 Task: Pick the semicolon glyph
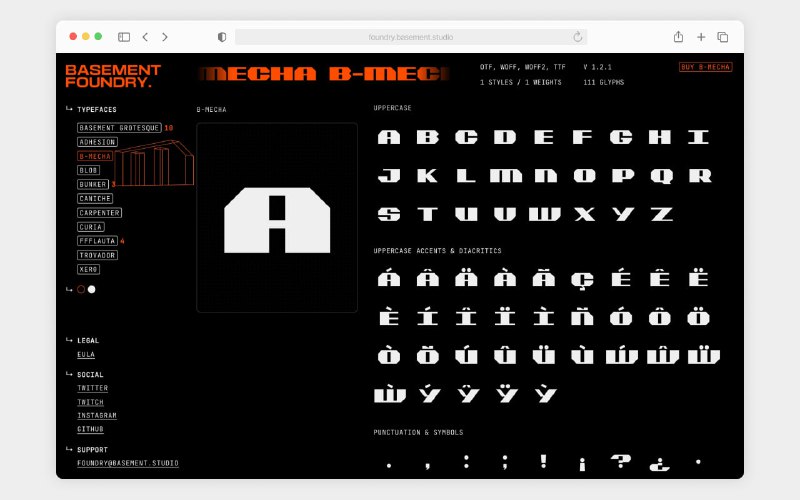click(505, 462)
